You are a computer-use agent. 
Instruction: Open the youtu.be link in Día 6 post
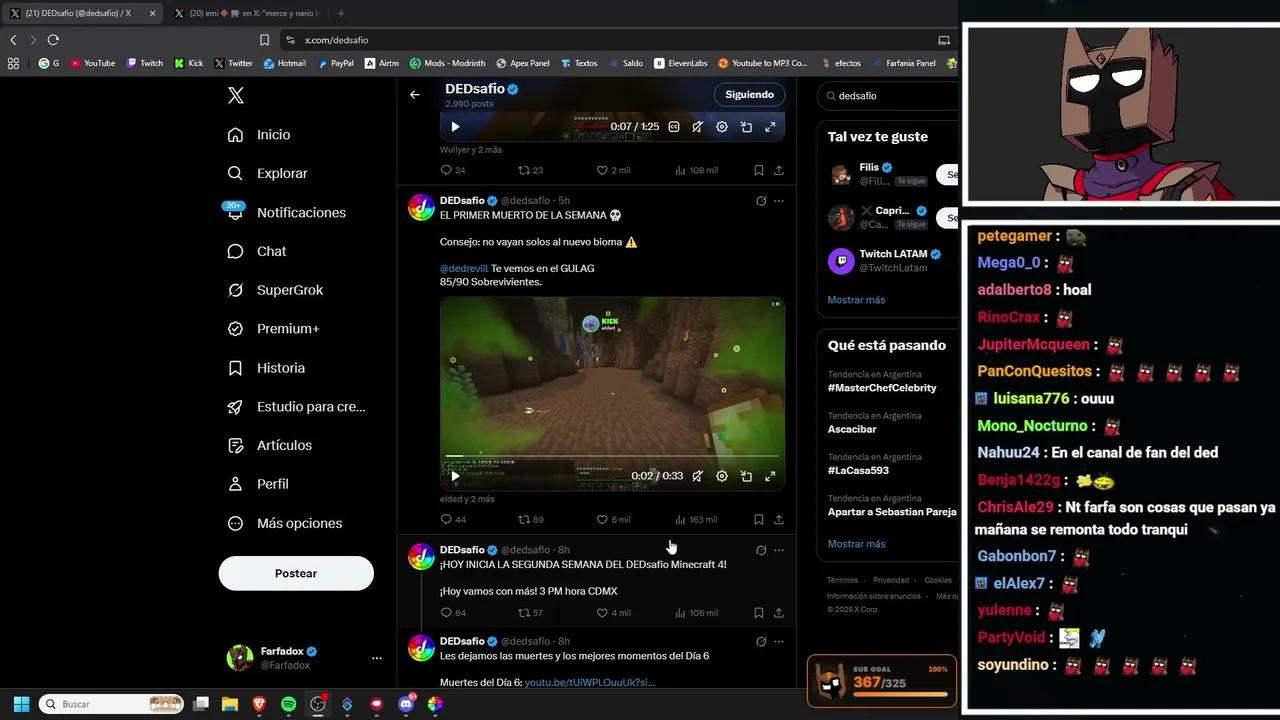pyautogui.click(x=590, y=682)
